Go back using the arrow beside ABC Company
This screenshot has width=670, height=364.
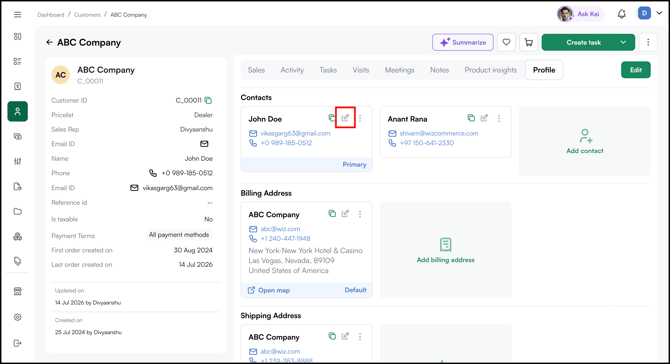[50, 42]
